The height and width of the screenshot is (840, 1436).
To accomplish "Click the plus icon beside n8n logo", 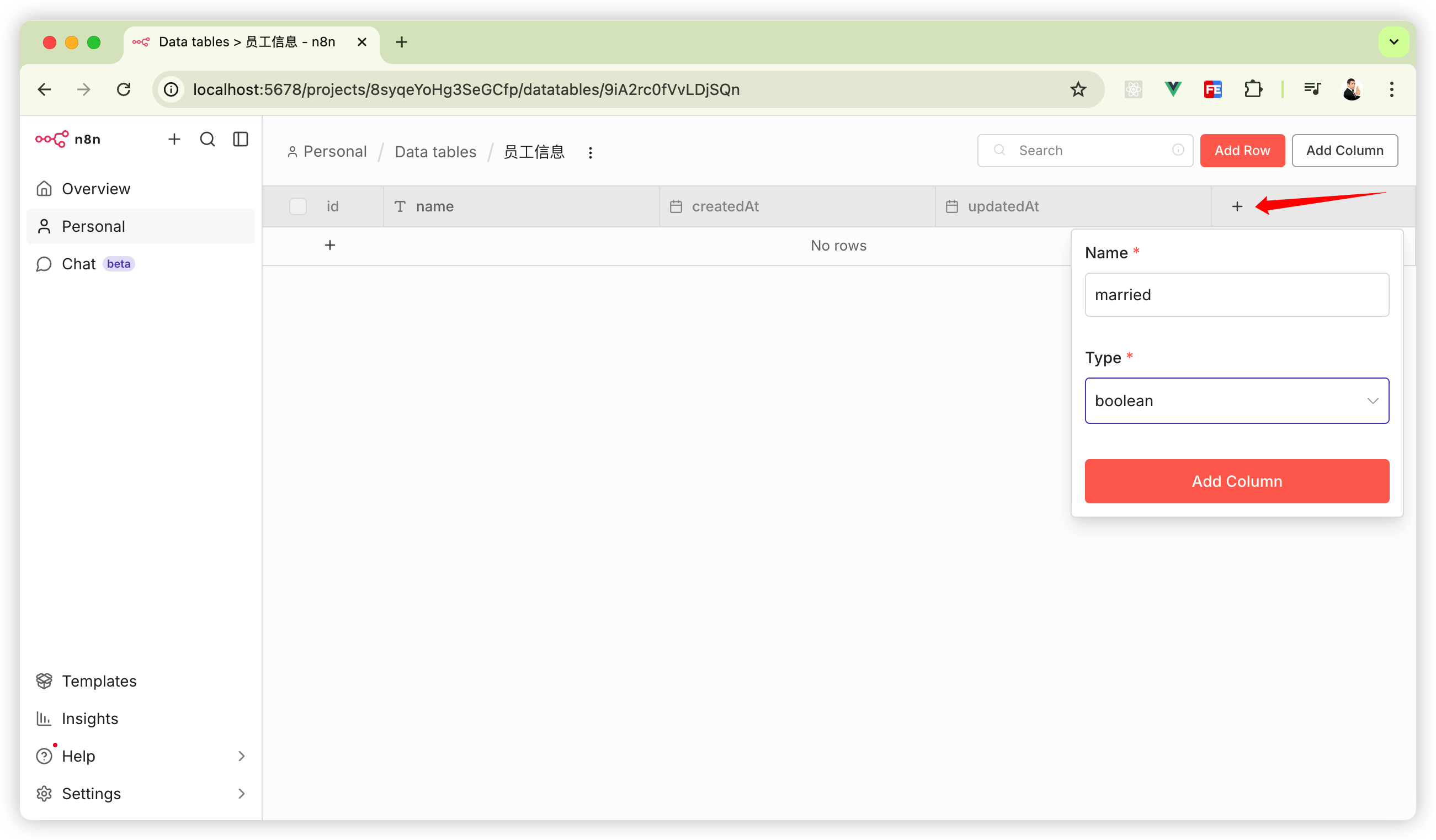I will (174, 139).
